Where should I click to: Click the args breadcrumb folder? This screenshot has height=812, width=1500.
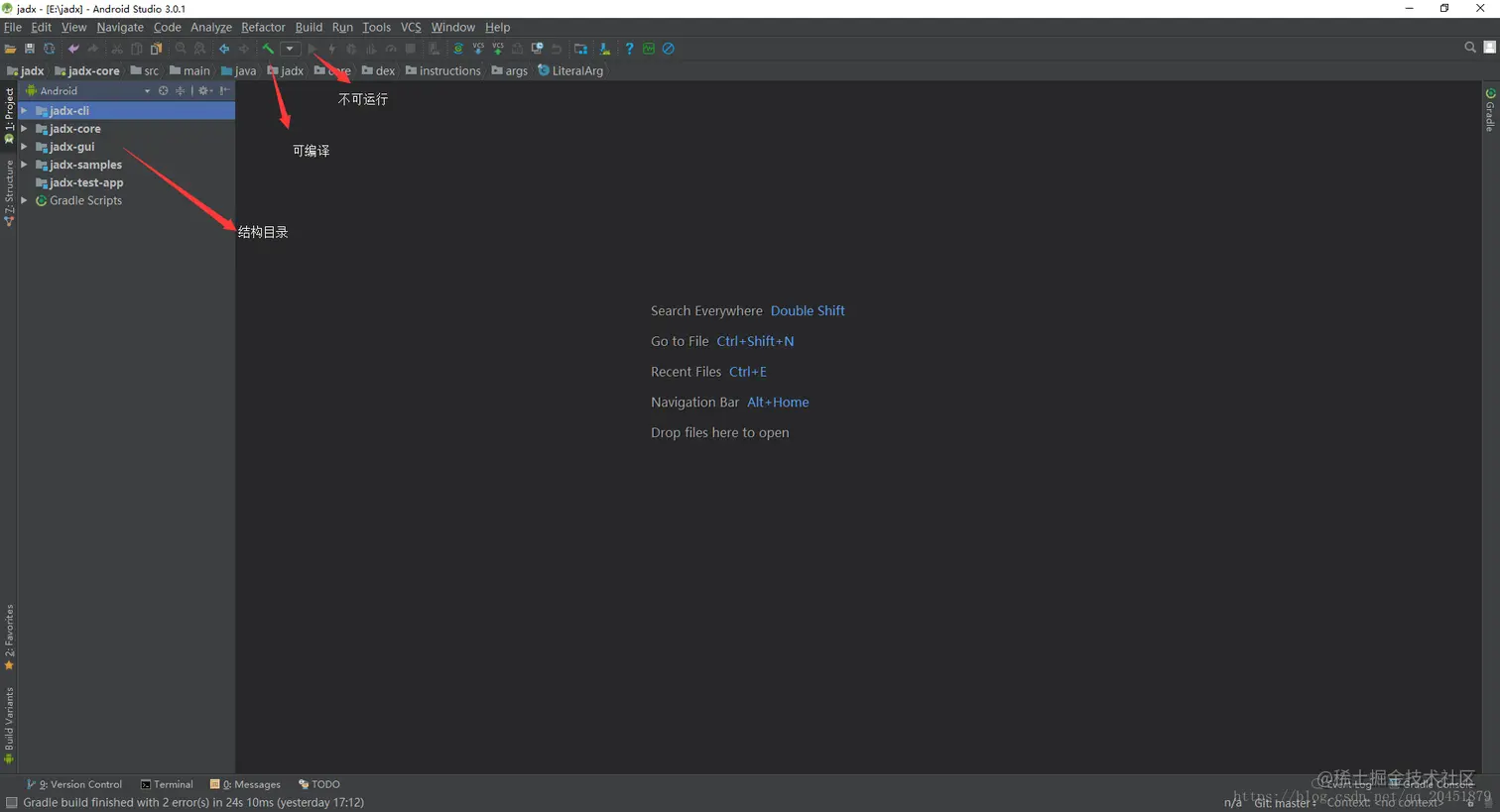tap(510, 71)
